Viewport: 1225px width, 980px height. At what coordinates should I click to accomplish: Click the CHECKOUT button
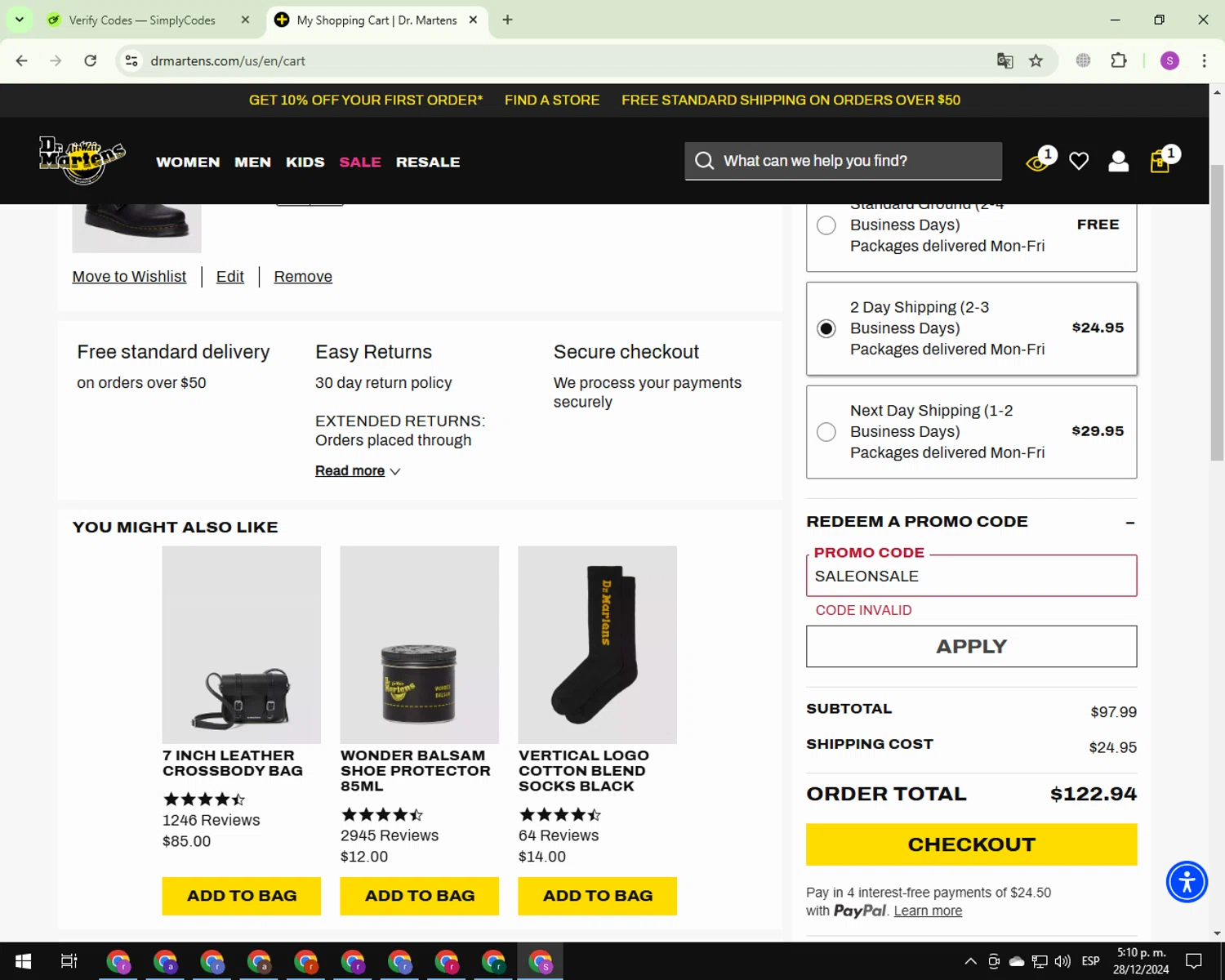pyautogui.click(x=971, y=844)
